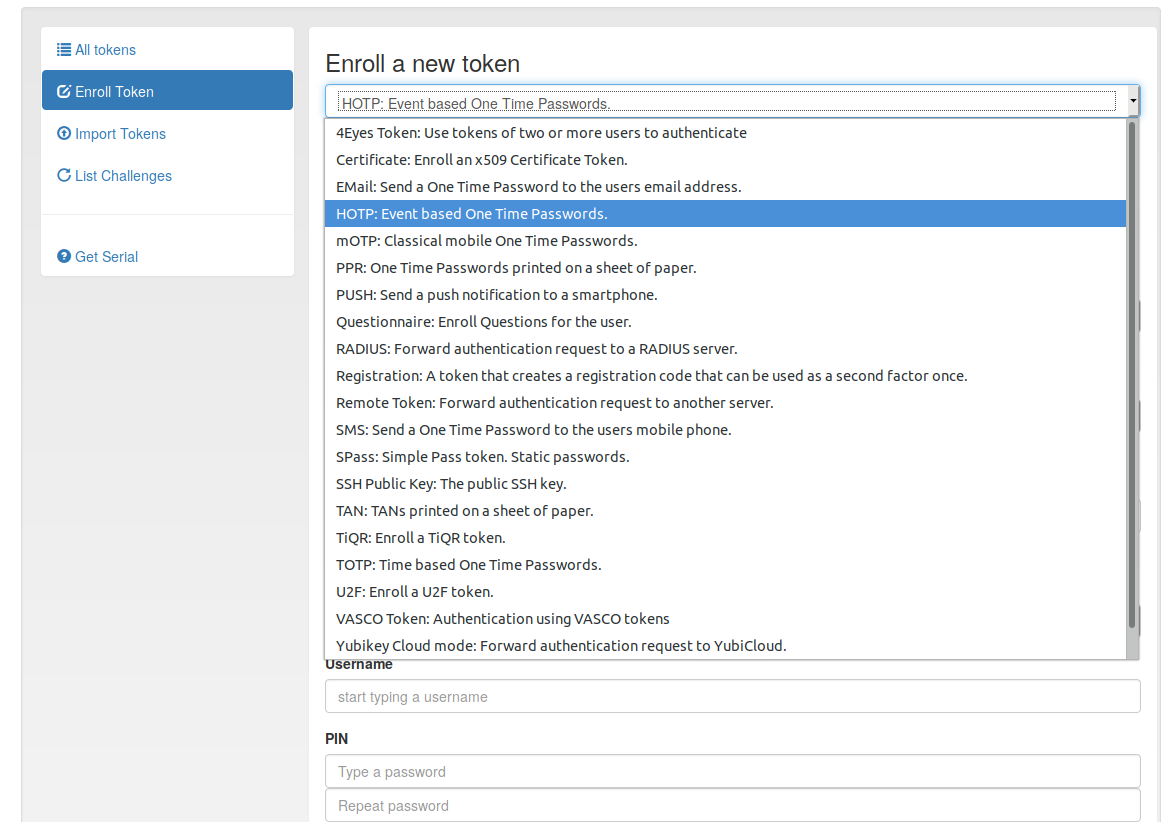Click the Get Serial question mark icon

tap(64, 256)
